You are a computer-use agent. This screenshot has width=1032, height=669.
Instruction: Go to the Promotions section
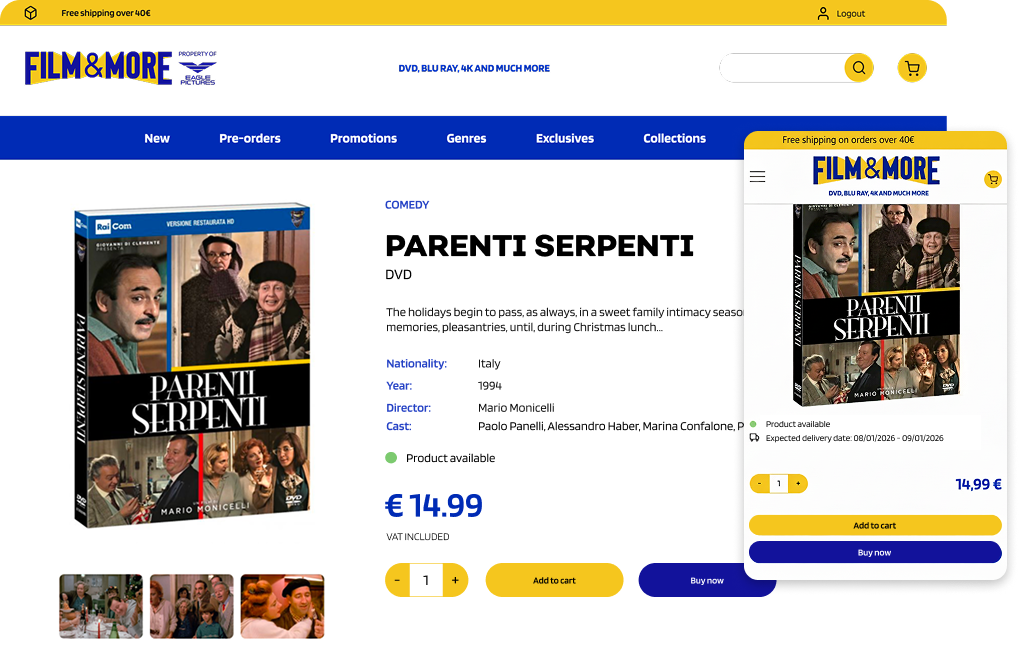point(363,138)
